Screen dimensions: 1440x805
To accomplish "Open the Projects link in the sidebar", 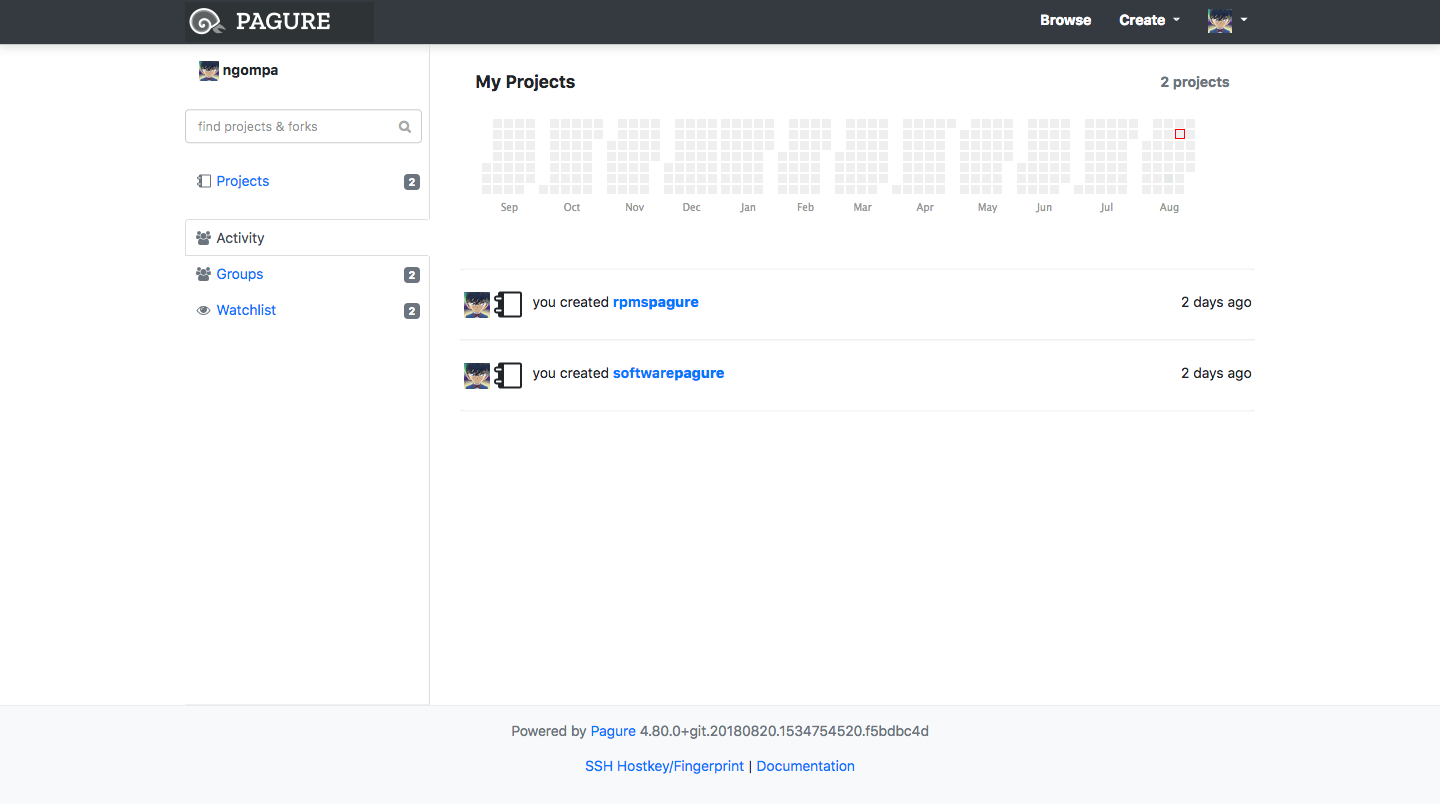I will 243,181.
